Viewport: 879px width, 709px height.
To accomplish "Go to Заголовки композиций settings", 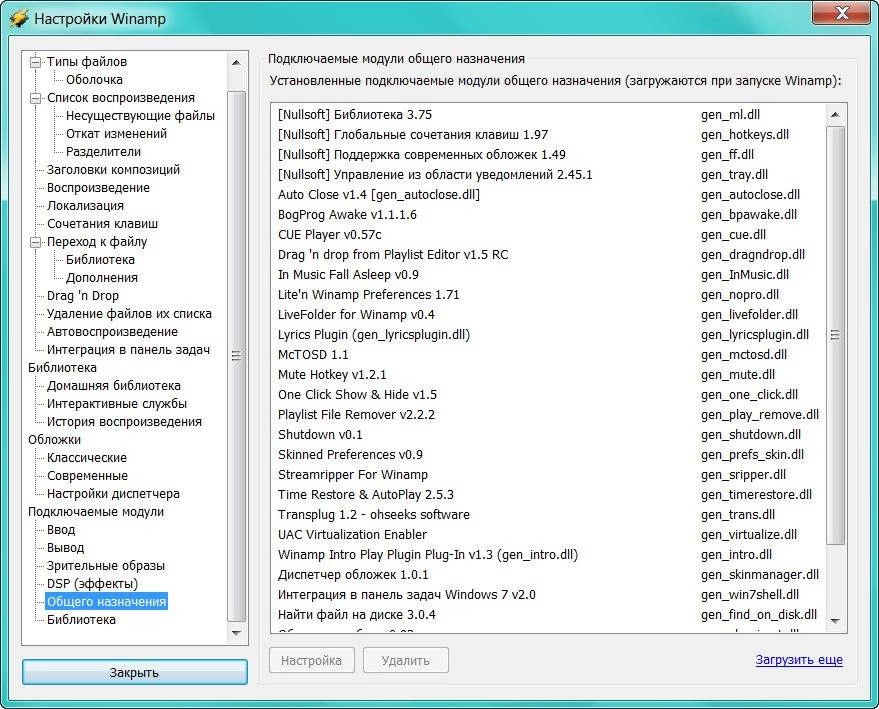I will point(113,169).
